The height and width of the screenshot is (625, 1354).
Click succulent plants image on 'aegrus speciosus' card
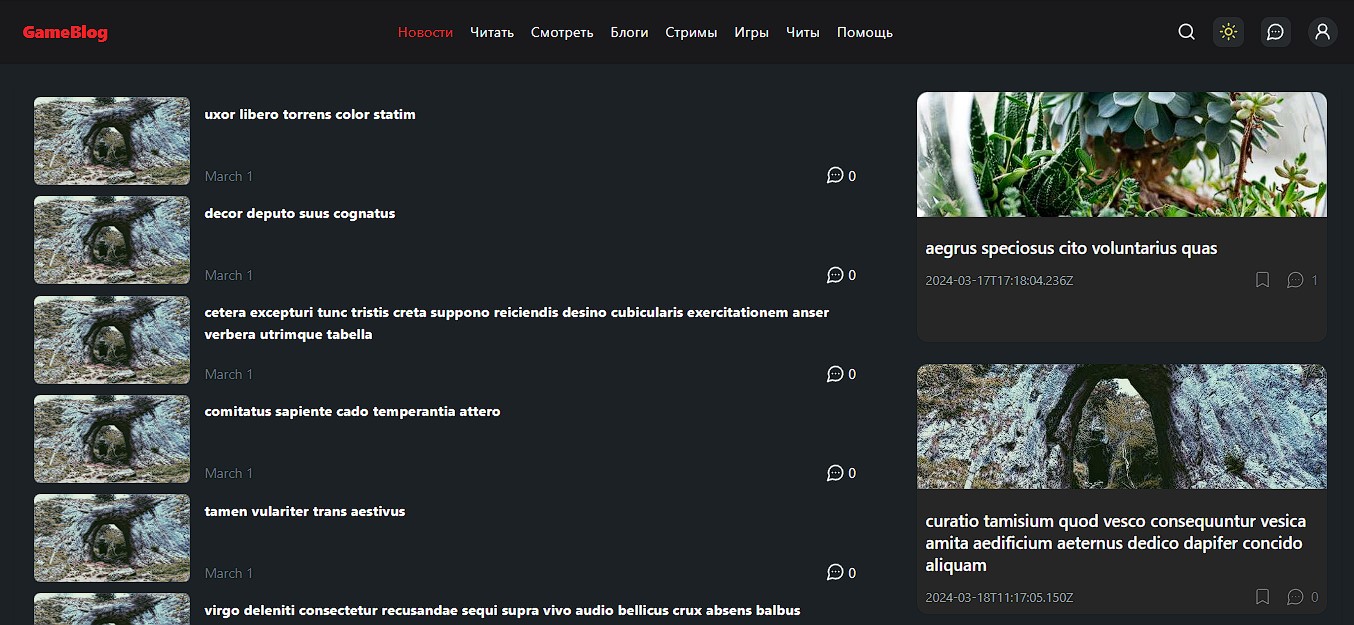coord(1122,155)
